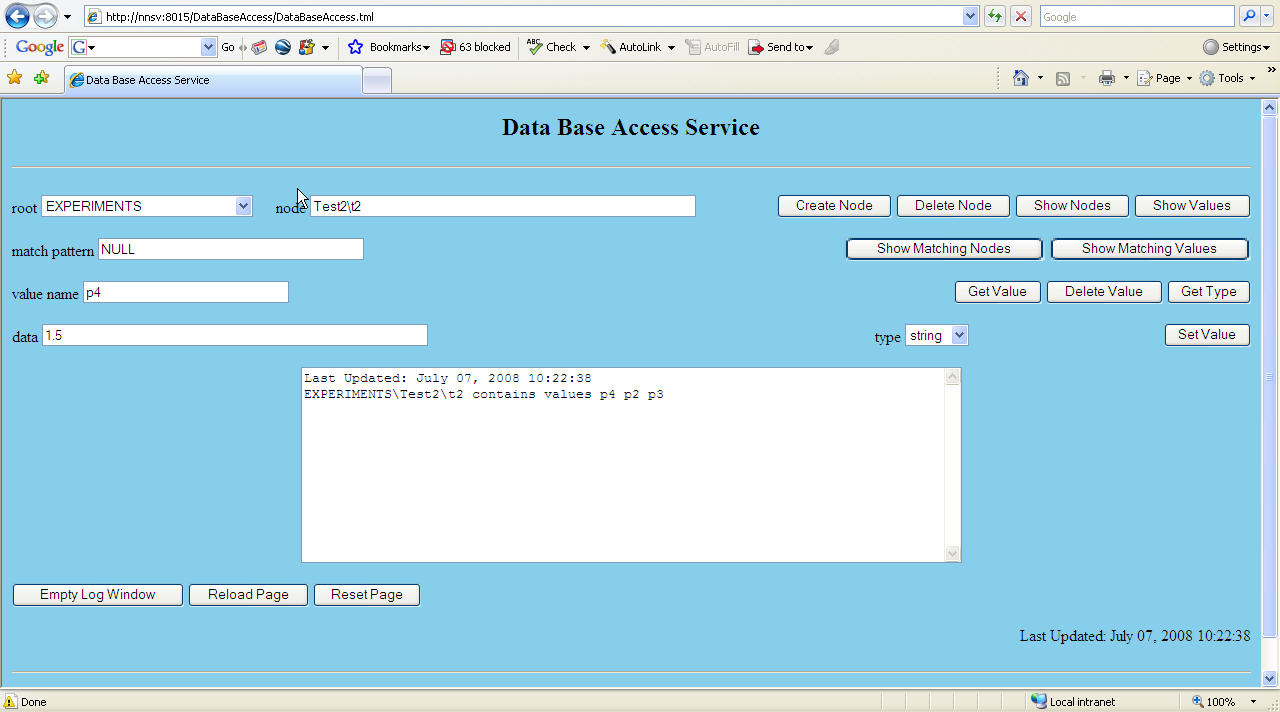Open the Bookmarks menu on Google toolbar
Viewport: 1280px width, 712px height.
click(x=389, y=47)
